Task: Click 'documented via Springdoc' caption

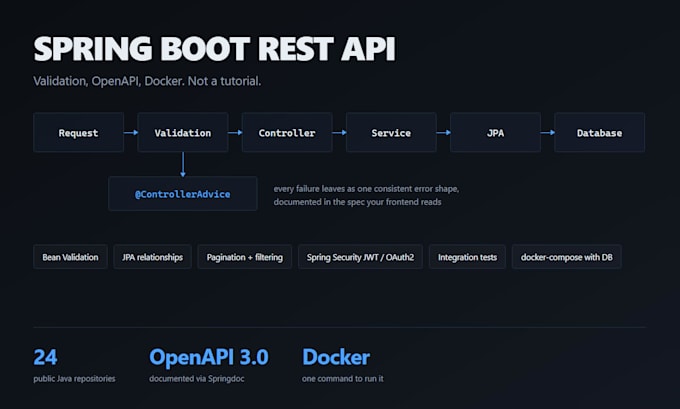Action: click(196, 379)
